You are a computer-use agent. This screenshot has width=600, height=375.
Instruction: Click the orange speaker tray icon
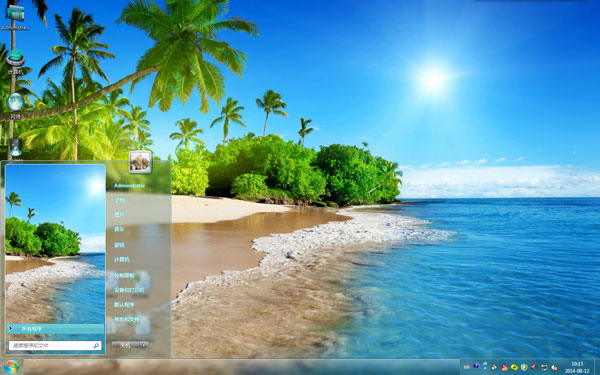pos(533,367)
